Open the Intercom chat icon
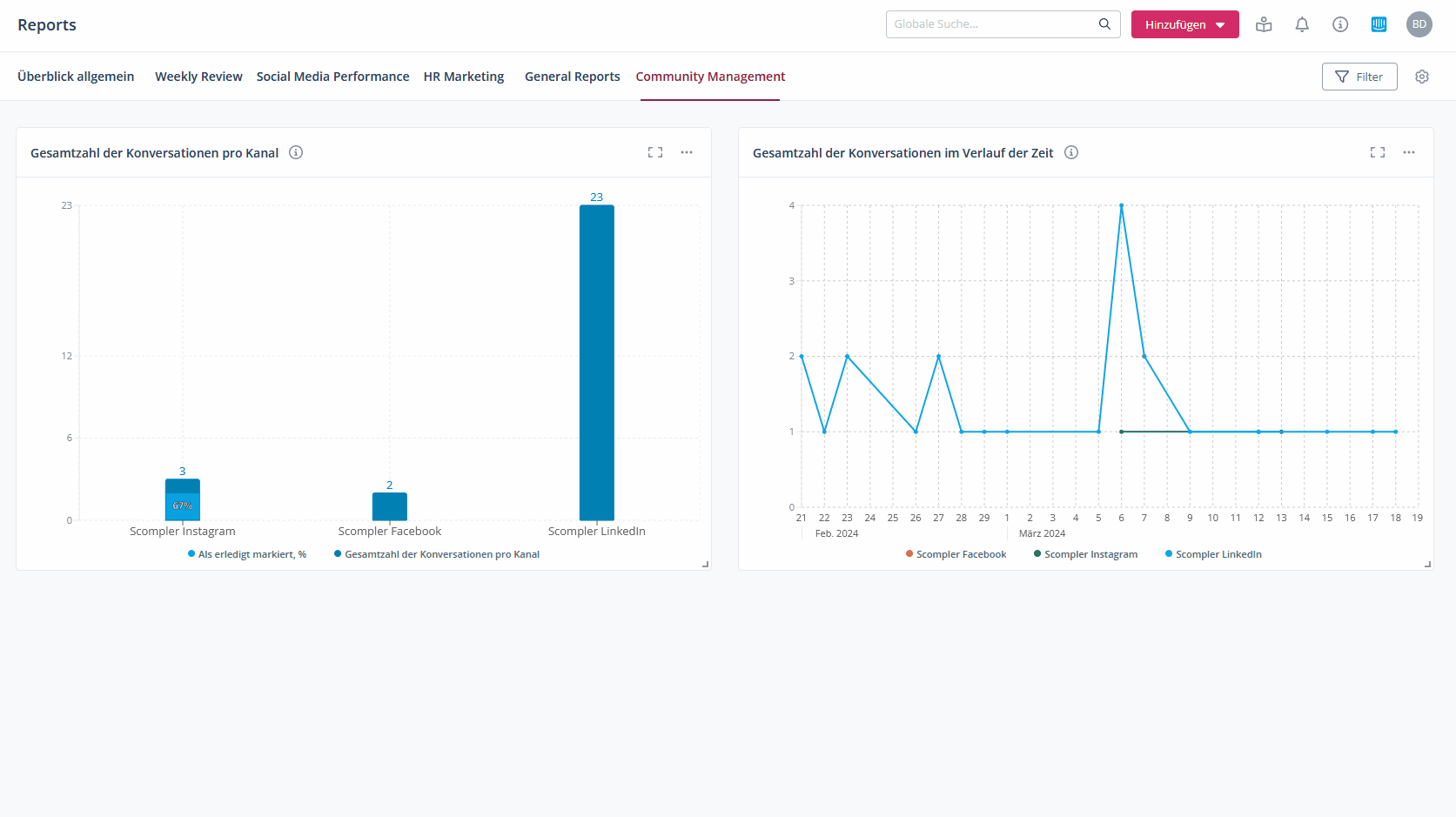Image resolution: width=1456 pixels, height=817 pixels. point(1379,24)
